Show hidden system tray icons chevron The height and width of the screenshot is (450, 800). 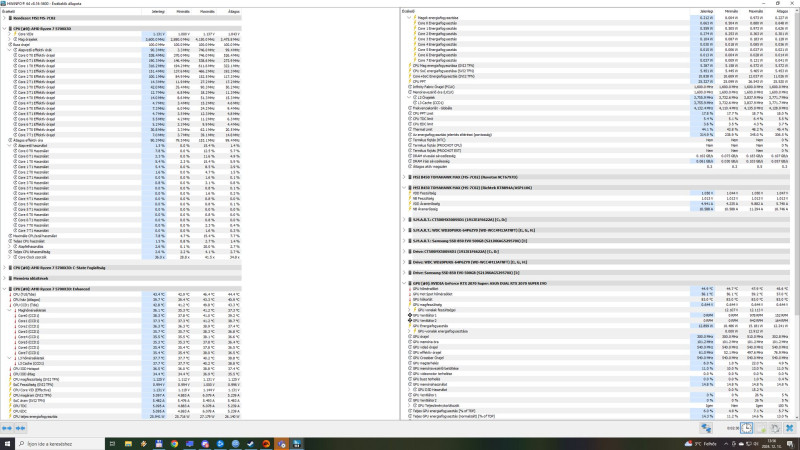coord(726,444)
